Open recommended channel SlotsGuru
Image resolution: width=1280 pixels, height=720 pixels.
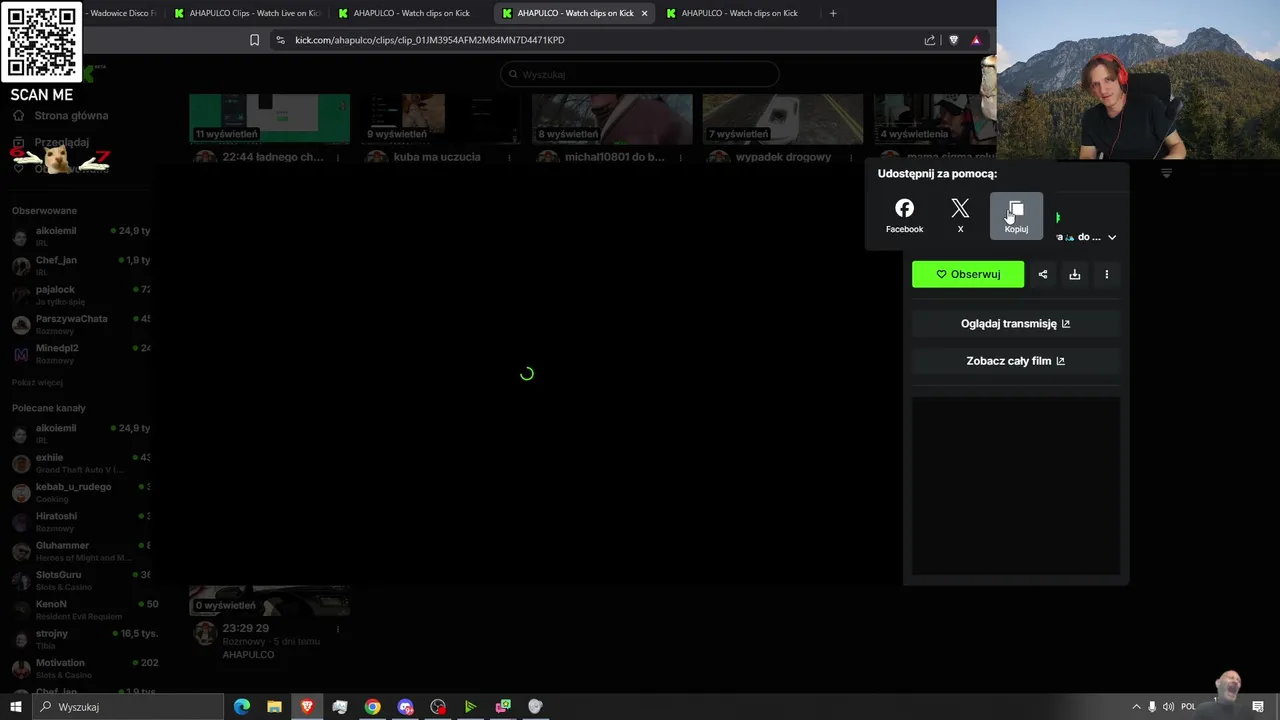tap(80, 580)
